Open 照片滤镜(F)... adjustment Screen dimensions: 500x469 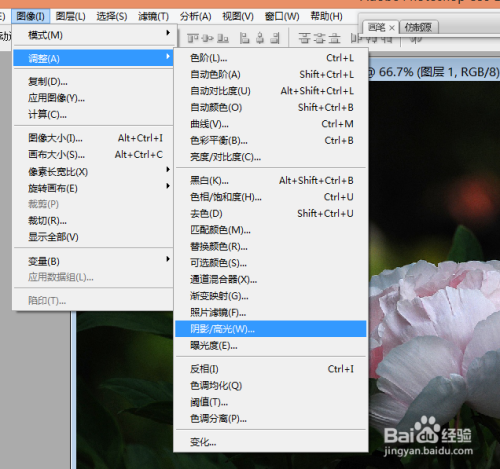click(x=271, y=312)
